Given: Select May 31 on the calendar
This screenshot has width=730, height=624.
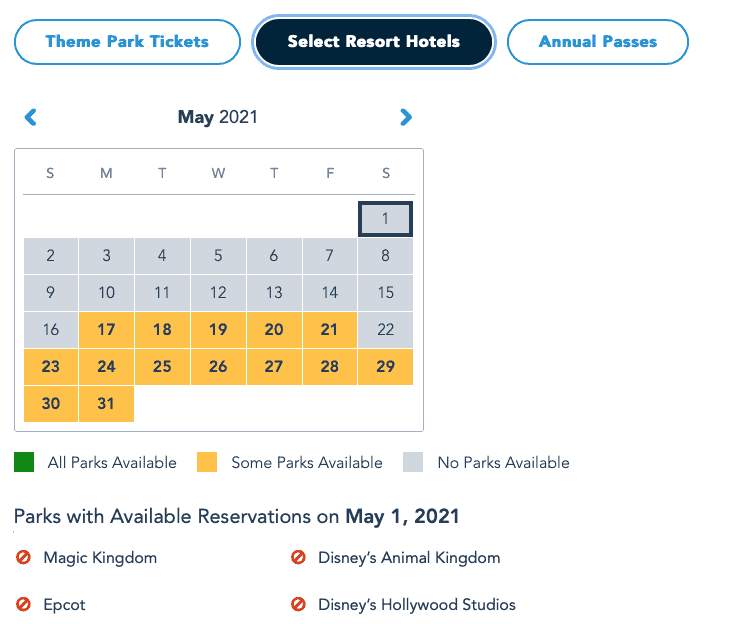Looking at the screenshot, I should pos(107,404).
